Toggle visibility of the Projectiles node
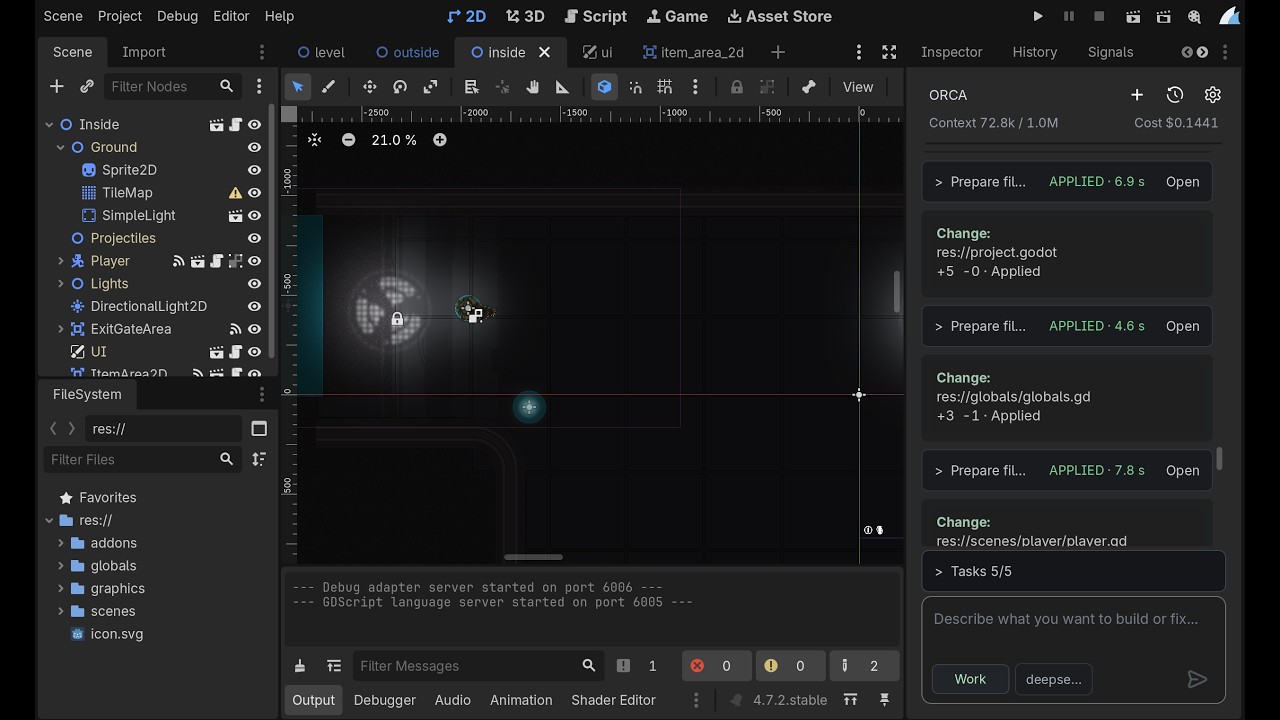This screenshot has width=1280, height=720. click(x=254, y=238)
